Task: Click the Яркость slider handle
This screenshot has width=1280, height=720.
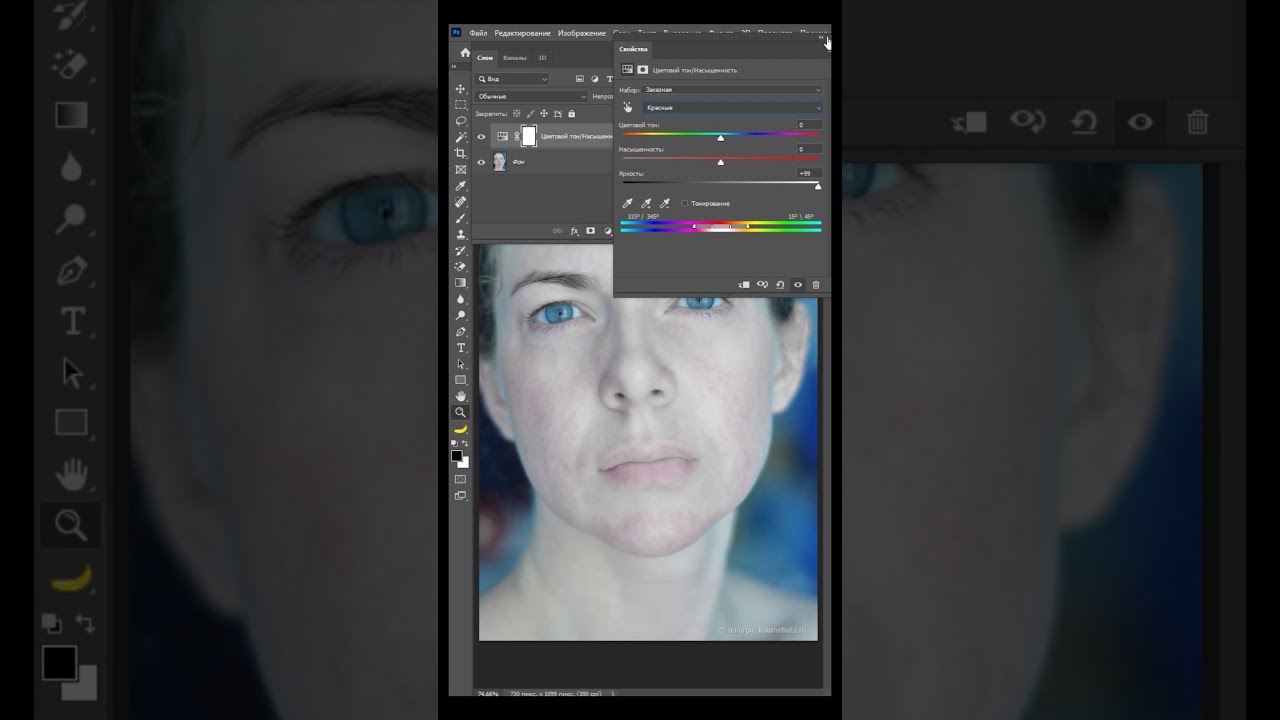Action: click(818, 186)
